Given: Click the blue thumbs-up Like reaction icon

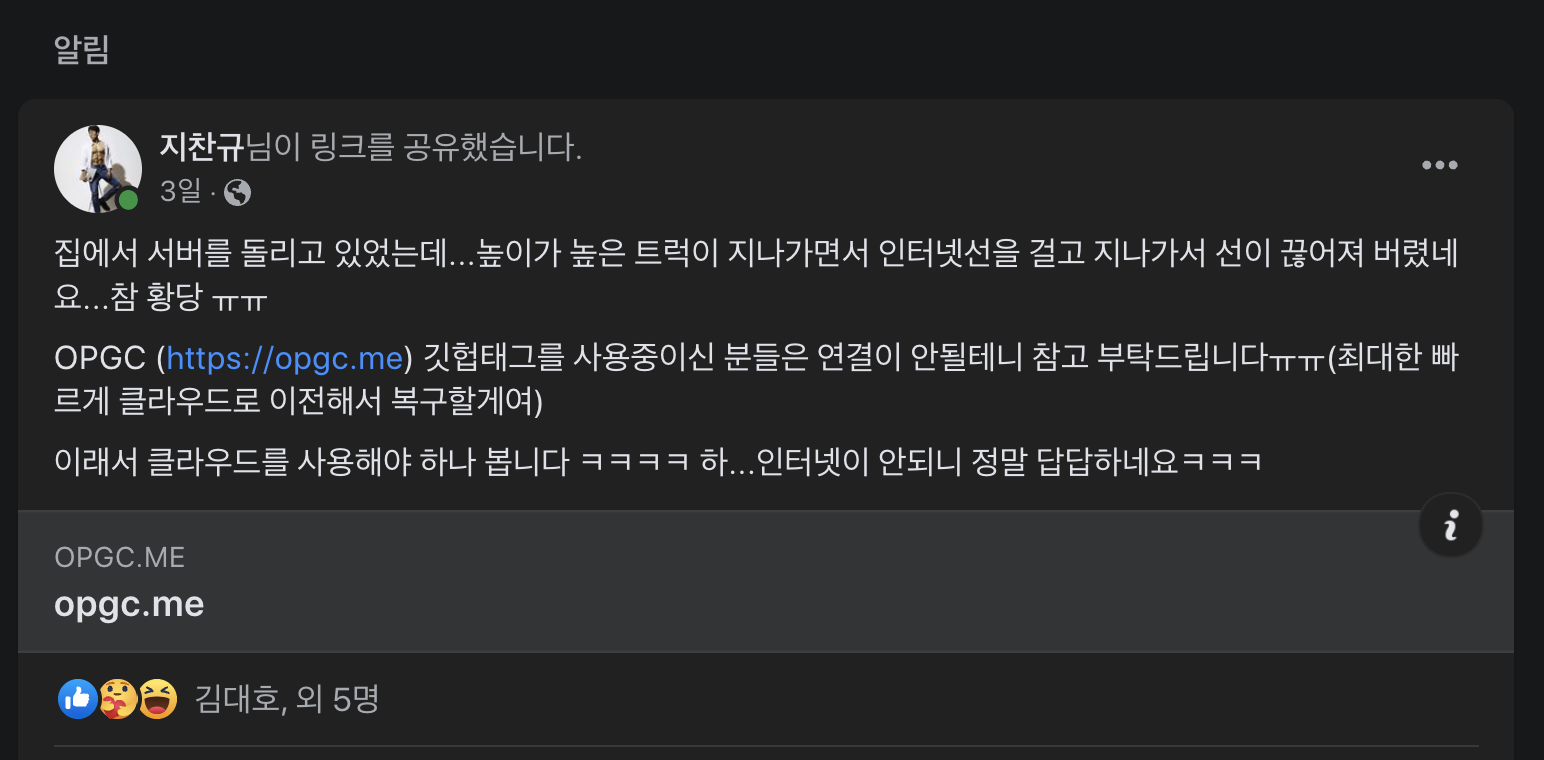Looking at the screenshot, I should point(77,698).
